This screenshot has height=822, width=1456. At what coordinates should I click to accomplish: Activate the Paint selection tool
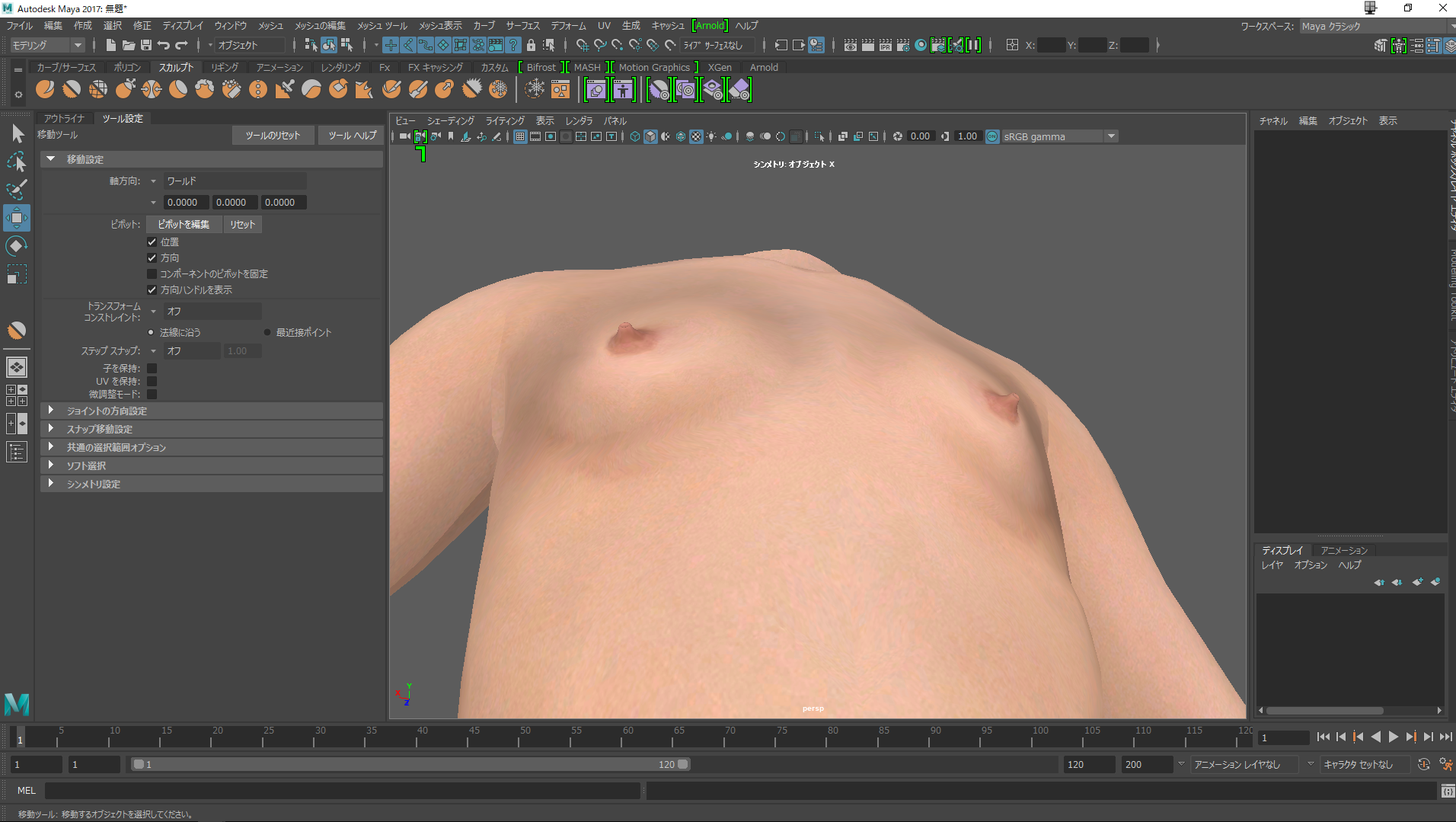point(17,190)
